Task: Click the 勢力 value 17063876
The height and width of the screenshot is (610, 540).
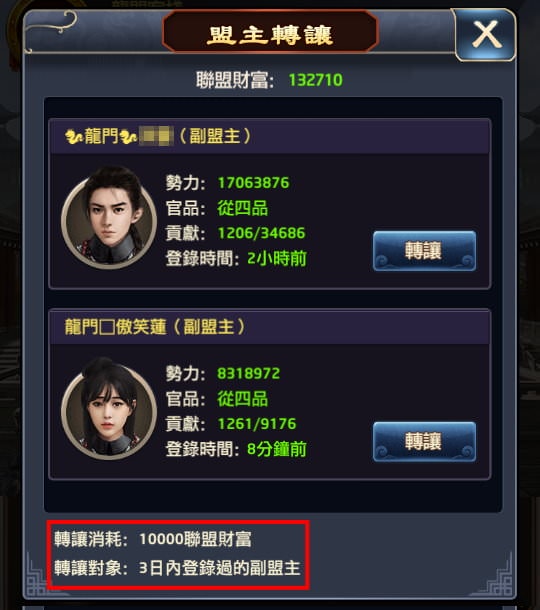Action: pos(253,183)
